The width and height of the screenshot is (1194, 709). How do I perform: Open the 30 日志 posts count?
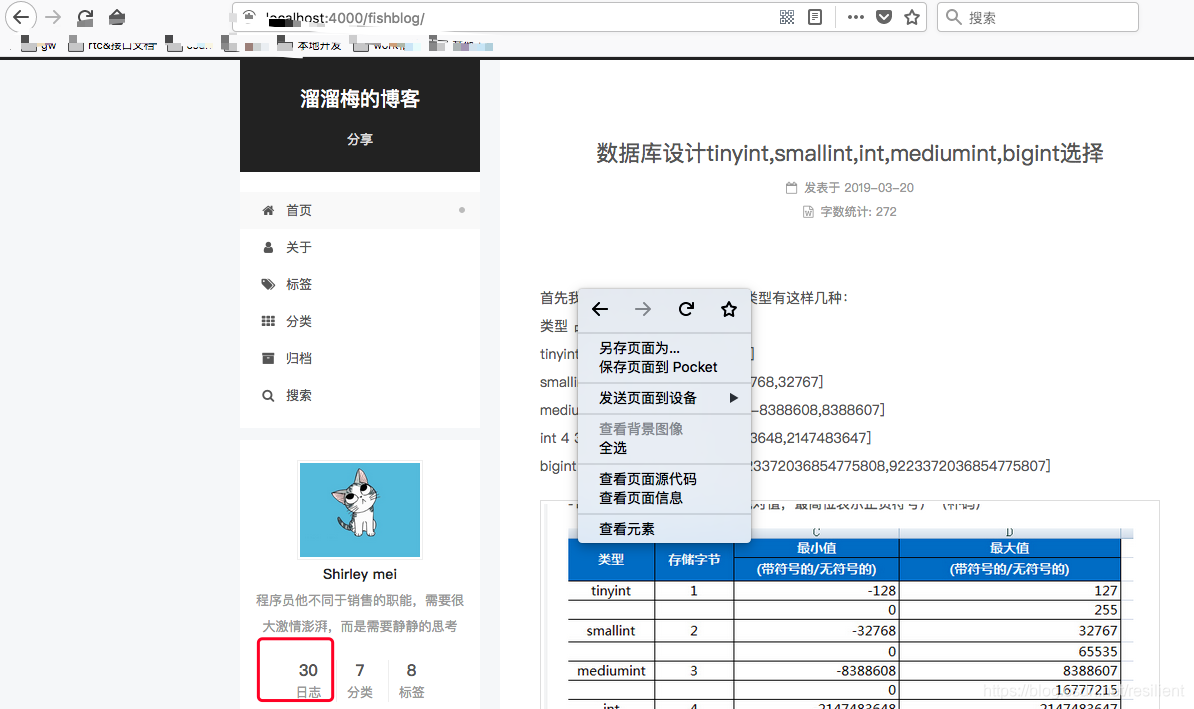pos(308,679)
